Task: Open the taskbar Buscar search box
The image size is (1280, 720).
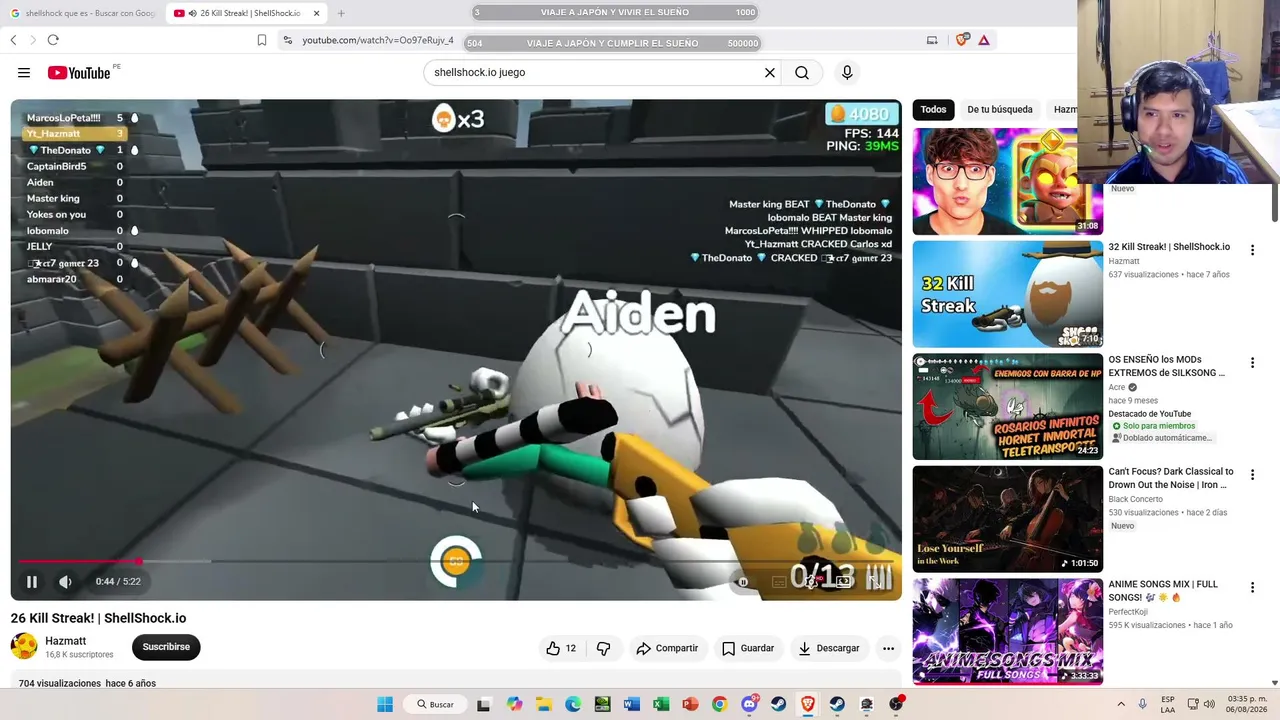Action: pyautogui.click(x=436, y=704)
